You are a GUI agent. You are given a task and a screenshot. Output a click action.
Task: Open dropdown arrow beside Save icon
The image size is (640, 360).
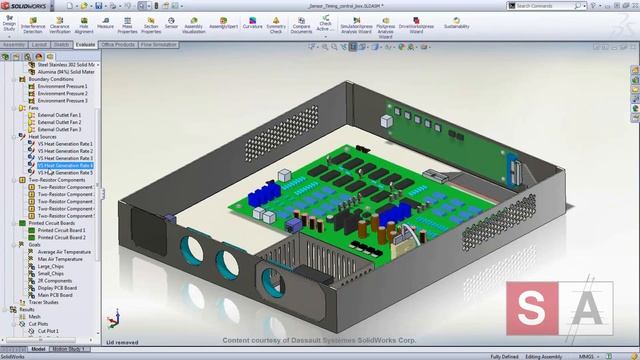[105, 6]
